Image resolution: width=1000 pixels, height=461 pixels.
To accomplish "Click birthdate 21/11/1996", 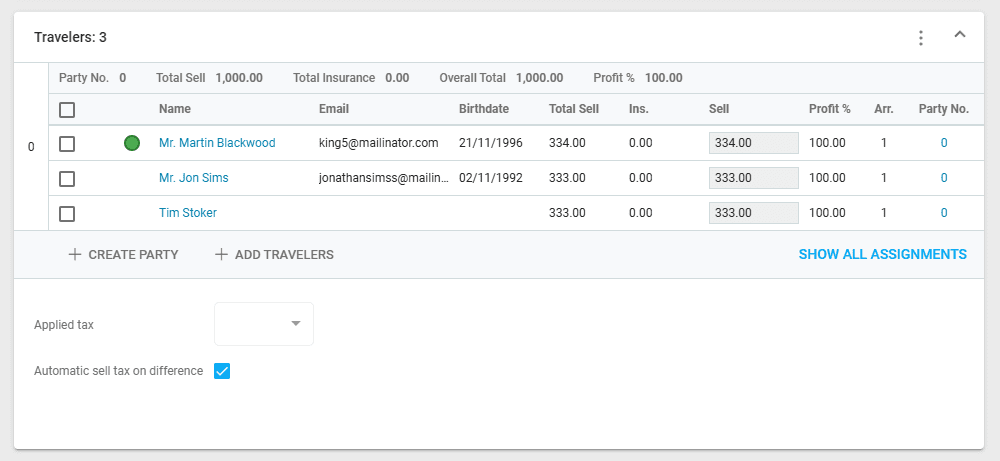I will (490, 143).
